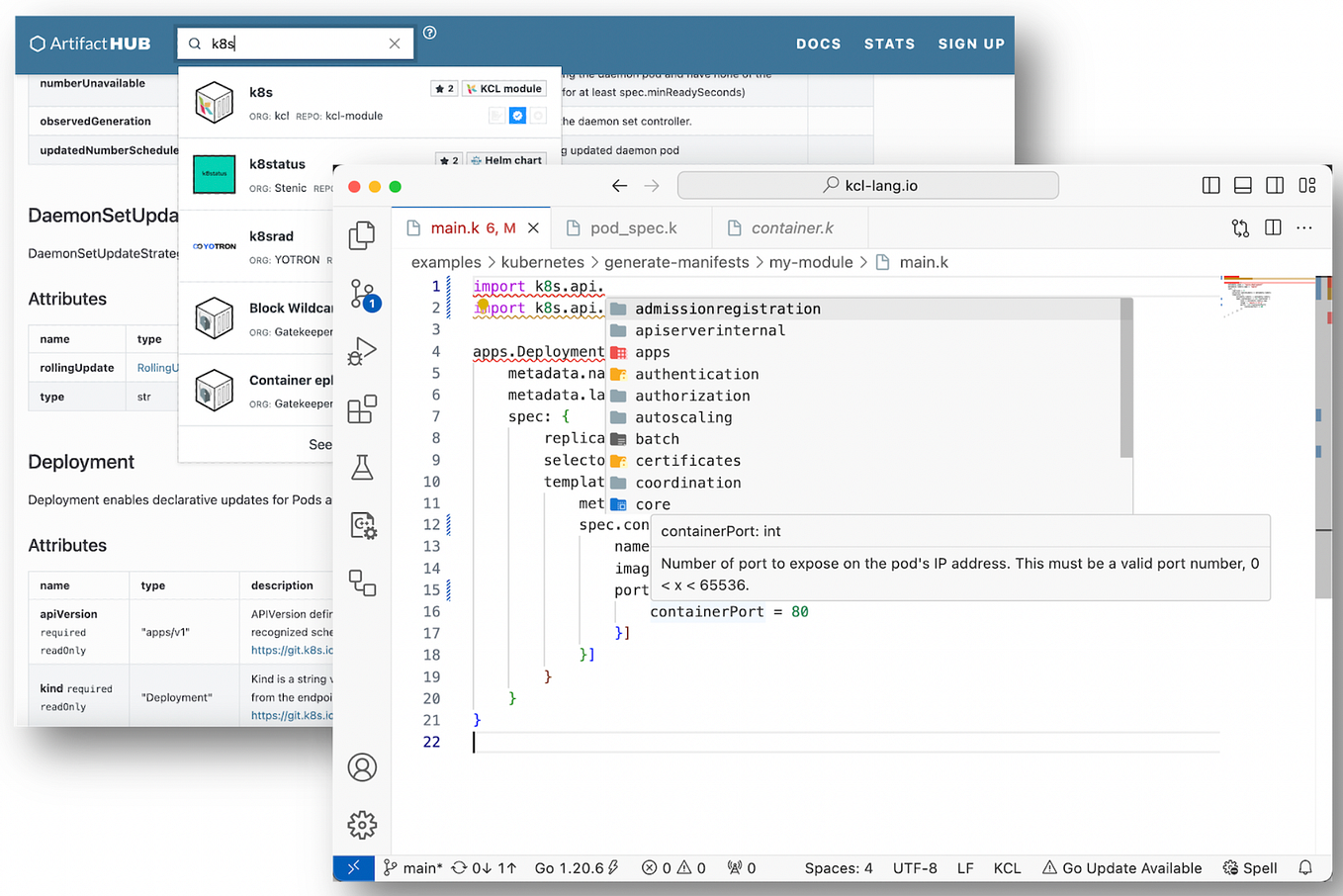Open the Customize Layout control top-right

[1306, 185]
